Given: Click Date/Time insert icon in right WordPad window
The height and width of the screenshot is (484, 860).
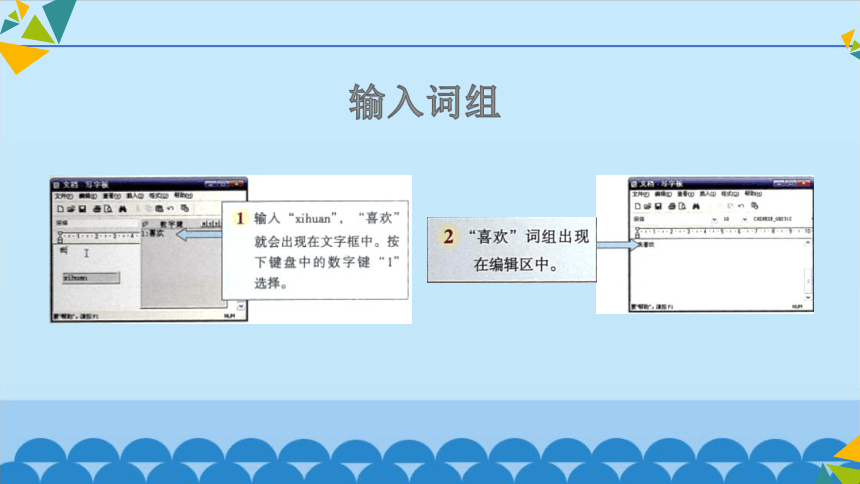Looking at the screenshot, I should (755, 206).
